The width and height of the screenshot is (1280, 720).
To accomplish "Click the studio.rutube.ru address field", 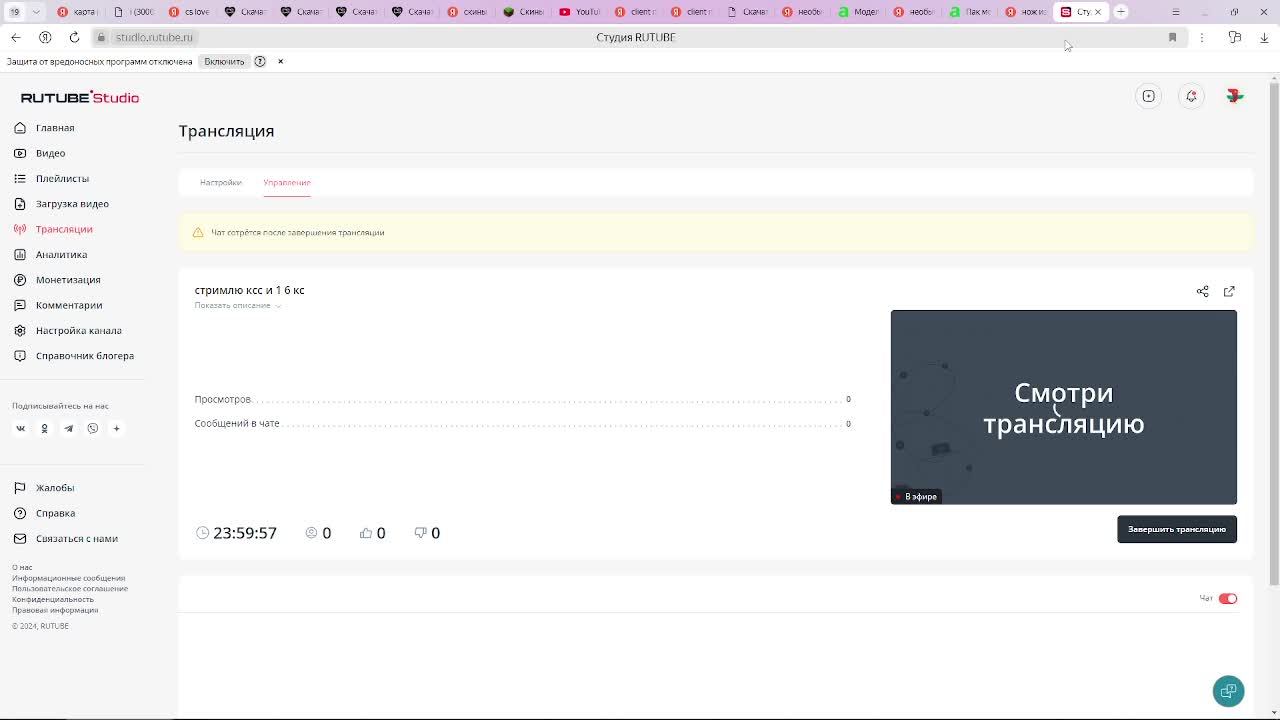I will [154, 37].
